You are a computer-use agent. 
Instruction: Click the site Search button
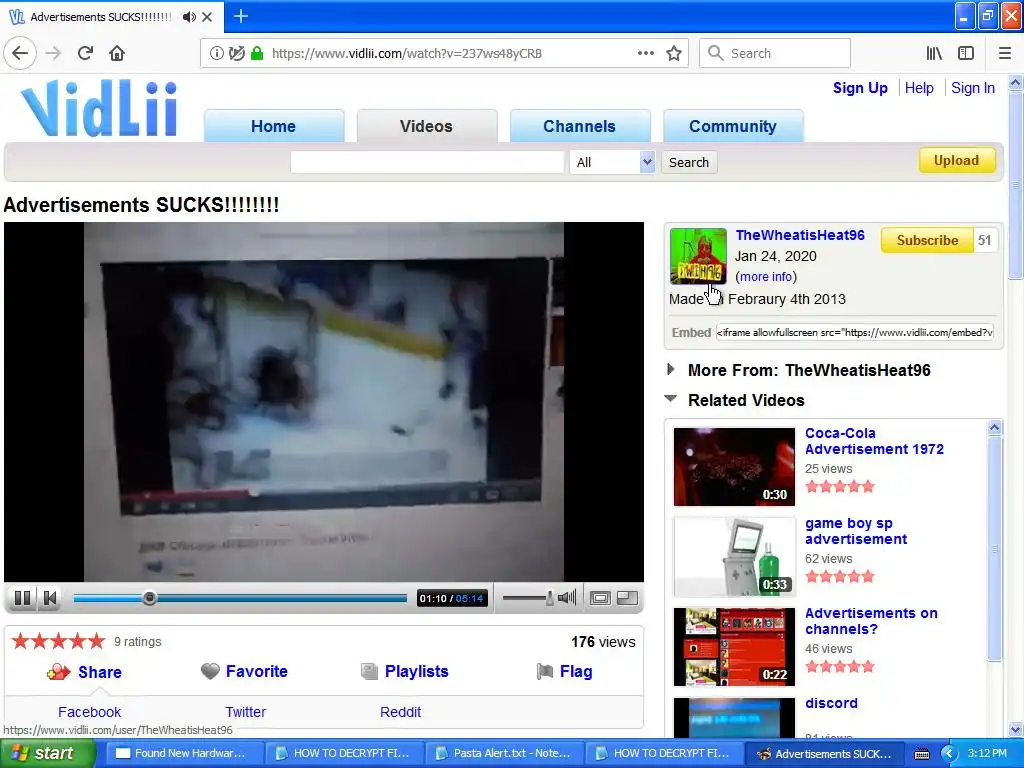(689, 163)
